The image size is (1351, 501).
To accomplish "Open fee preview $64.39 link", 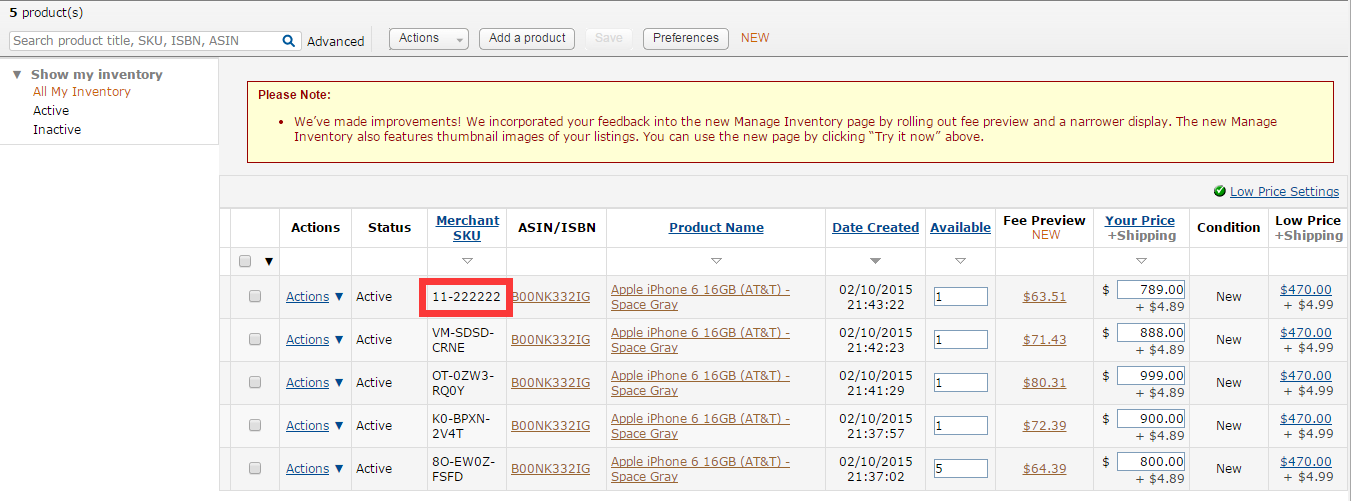I will [1045, 469].
